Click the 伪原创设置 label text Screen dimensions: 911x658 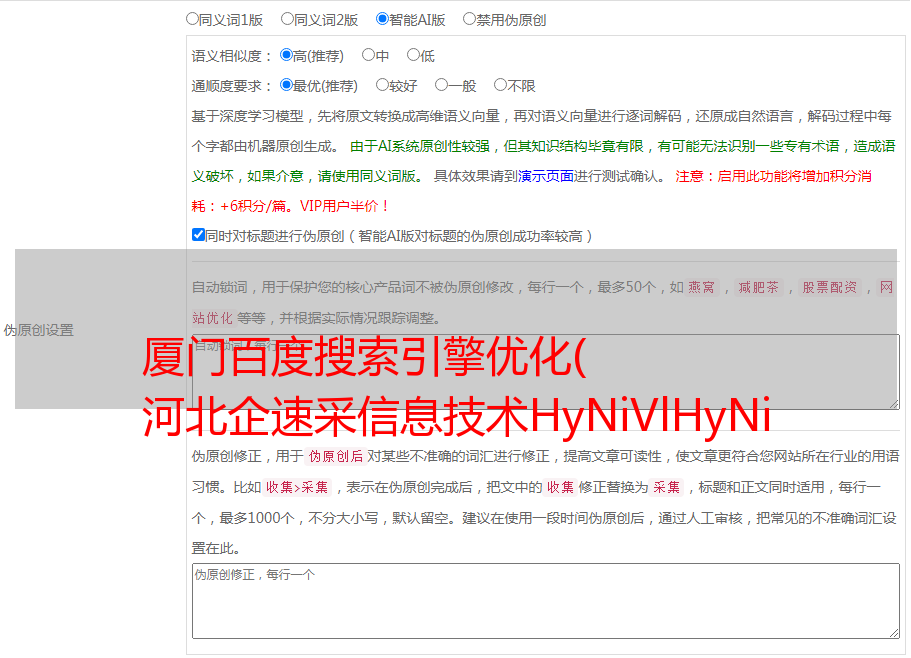point(38,330)
